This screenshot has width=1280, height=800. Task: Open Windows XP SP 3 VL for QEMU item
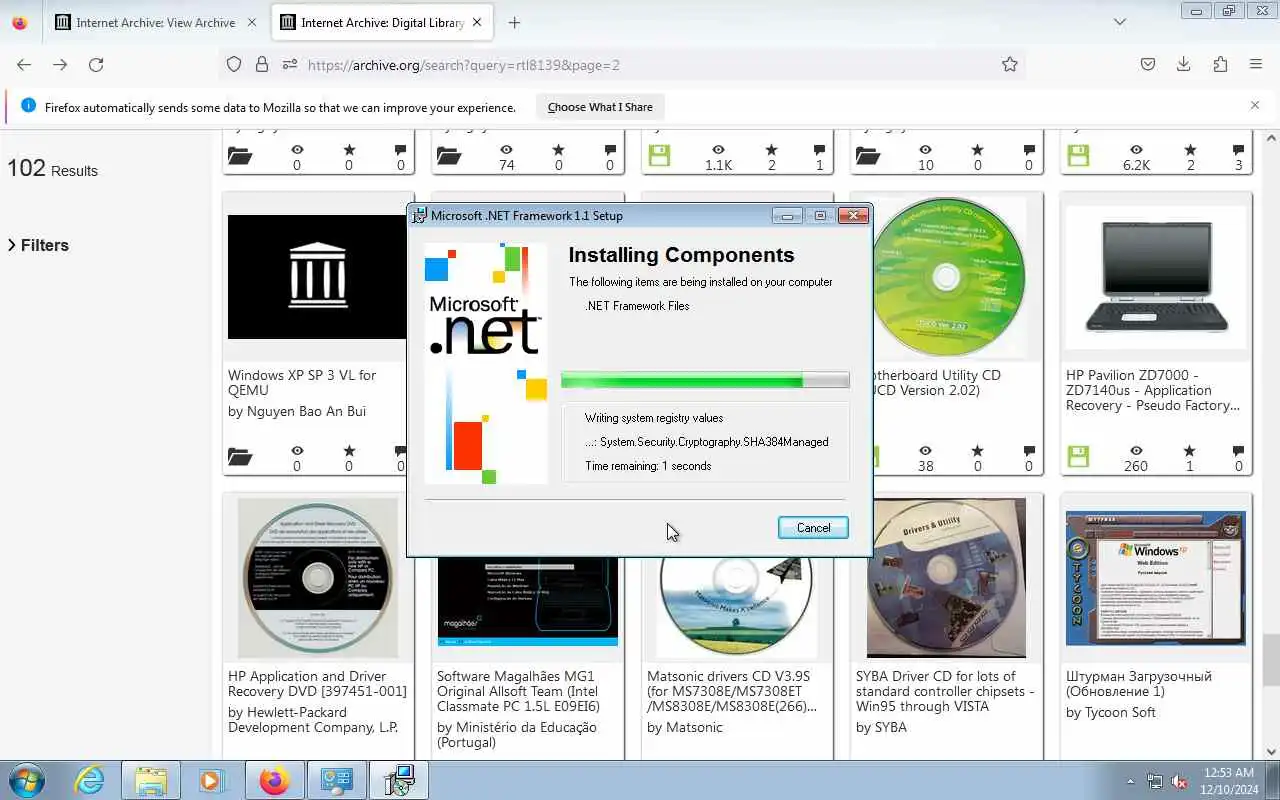point(302,382)
